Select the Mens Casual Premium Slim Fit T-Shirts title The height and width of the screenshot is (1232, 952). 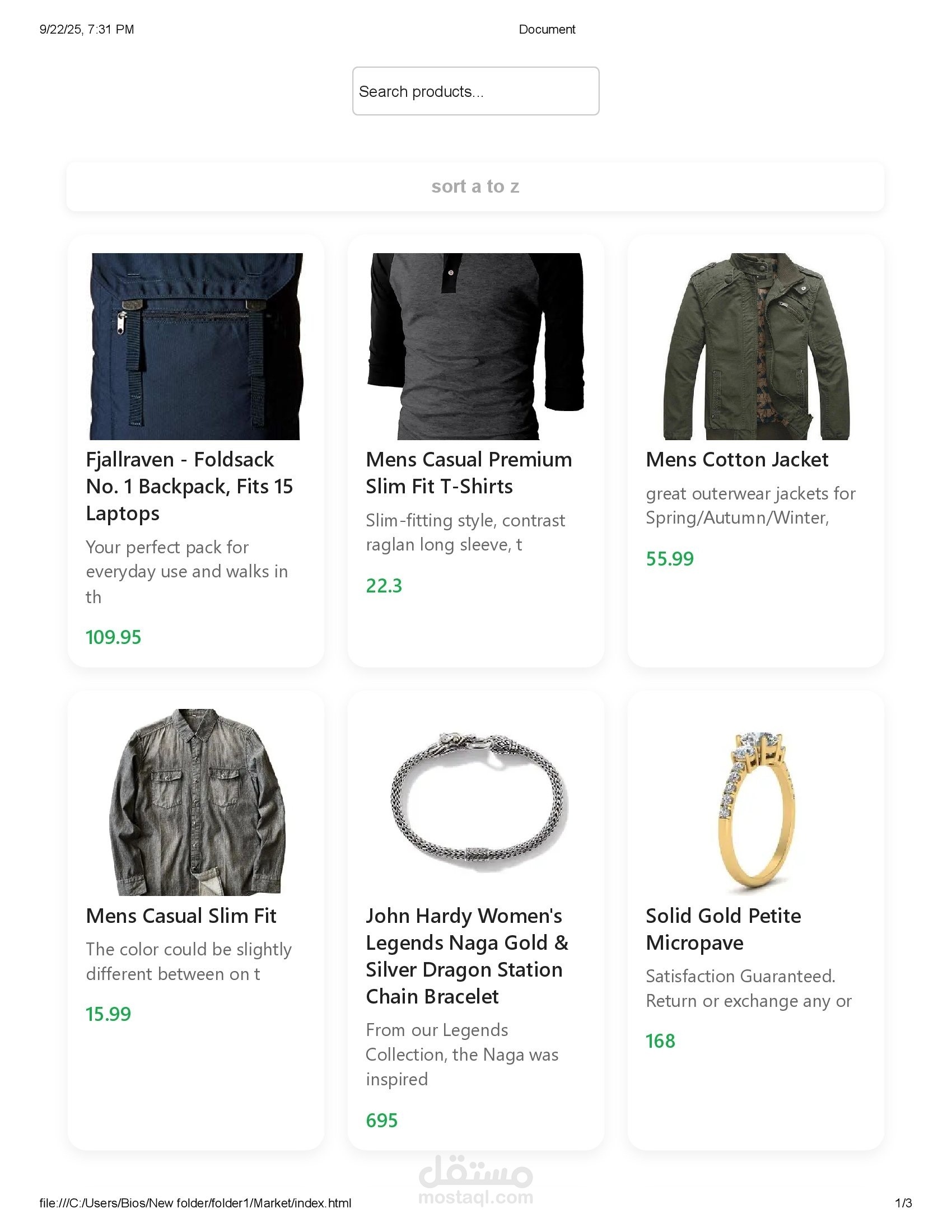click(x=469, y=473)
